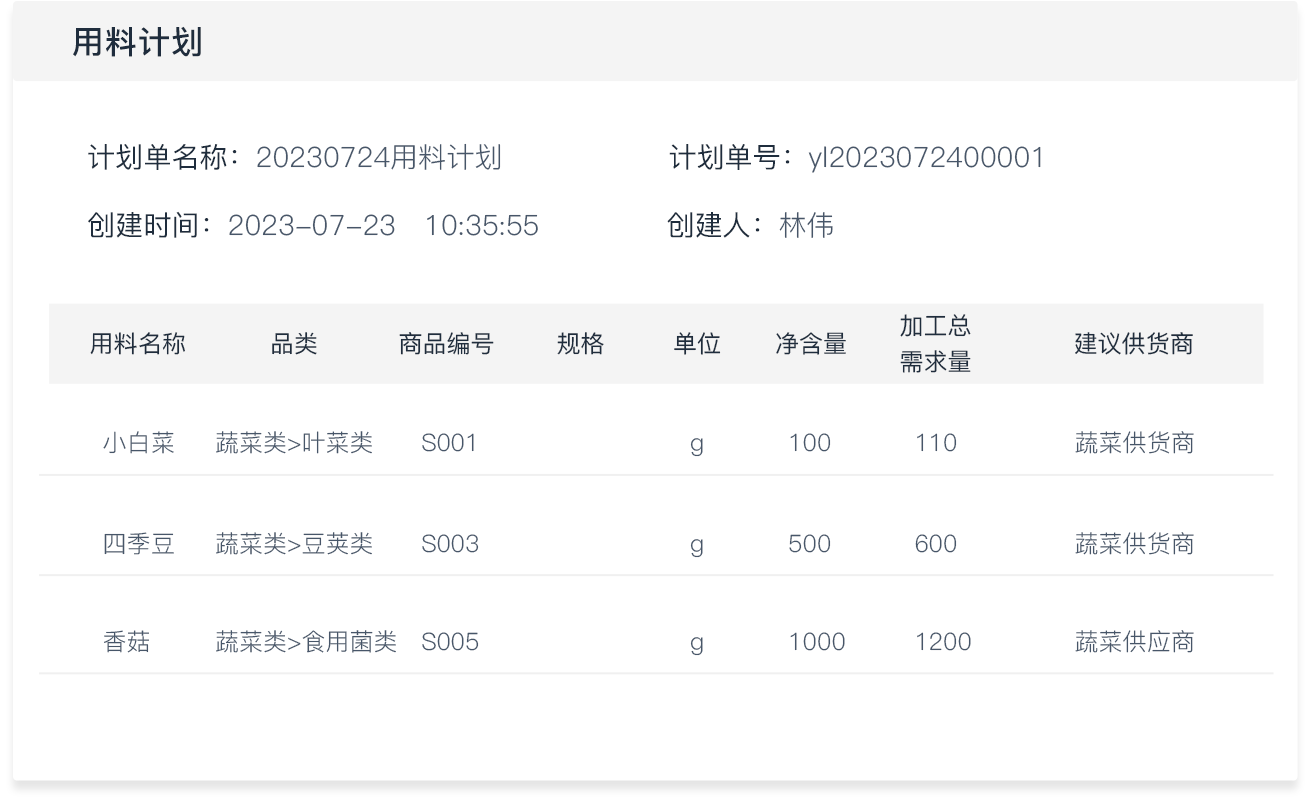The width and height of the screenshot is (1310, 810).
Task: Click the 规格 column header
Action: [580, 345]
